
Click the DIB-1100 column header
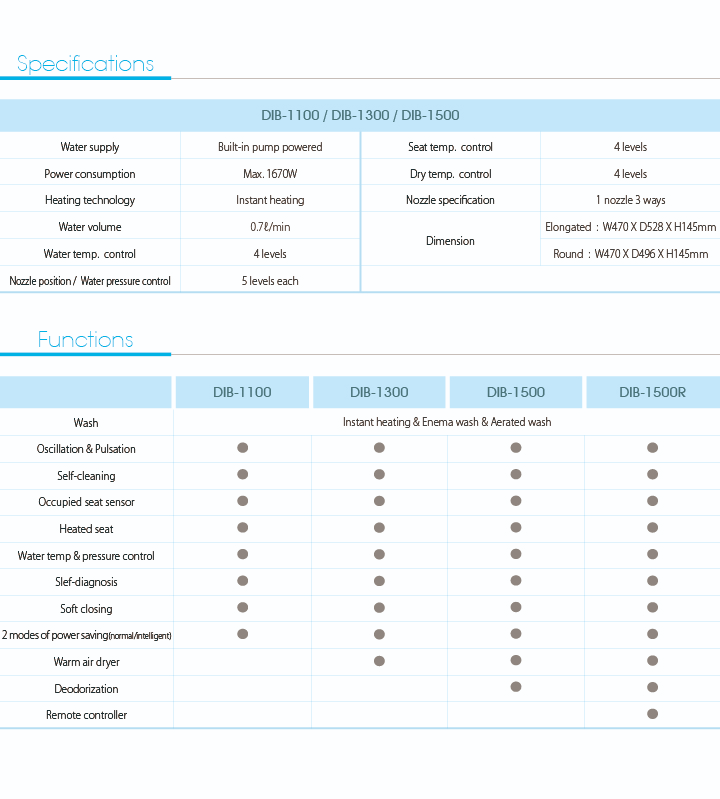242,392
